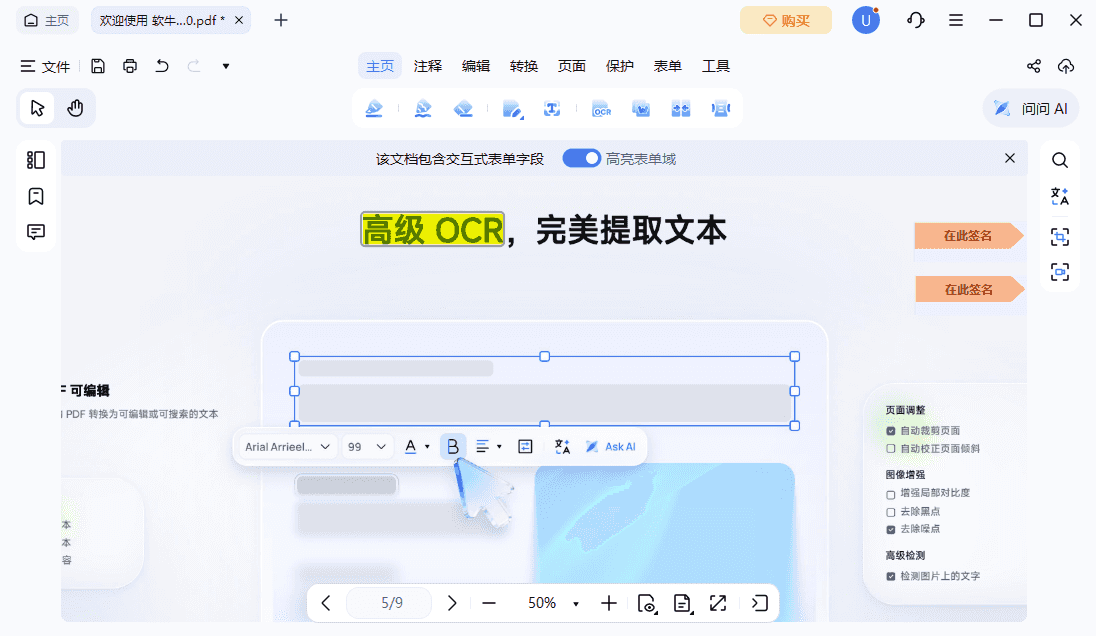1096x636 pixels.
Task: Select the highlighter tool in the main toolbar
Action: tap(374, 108)
